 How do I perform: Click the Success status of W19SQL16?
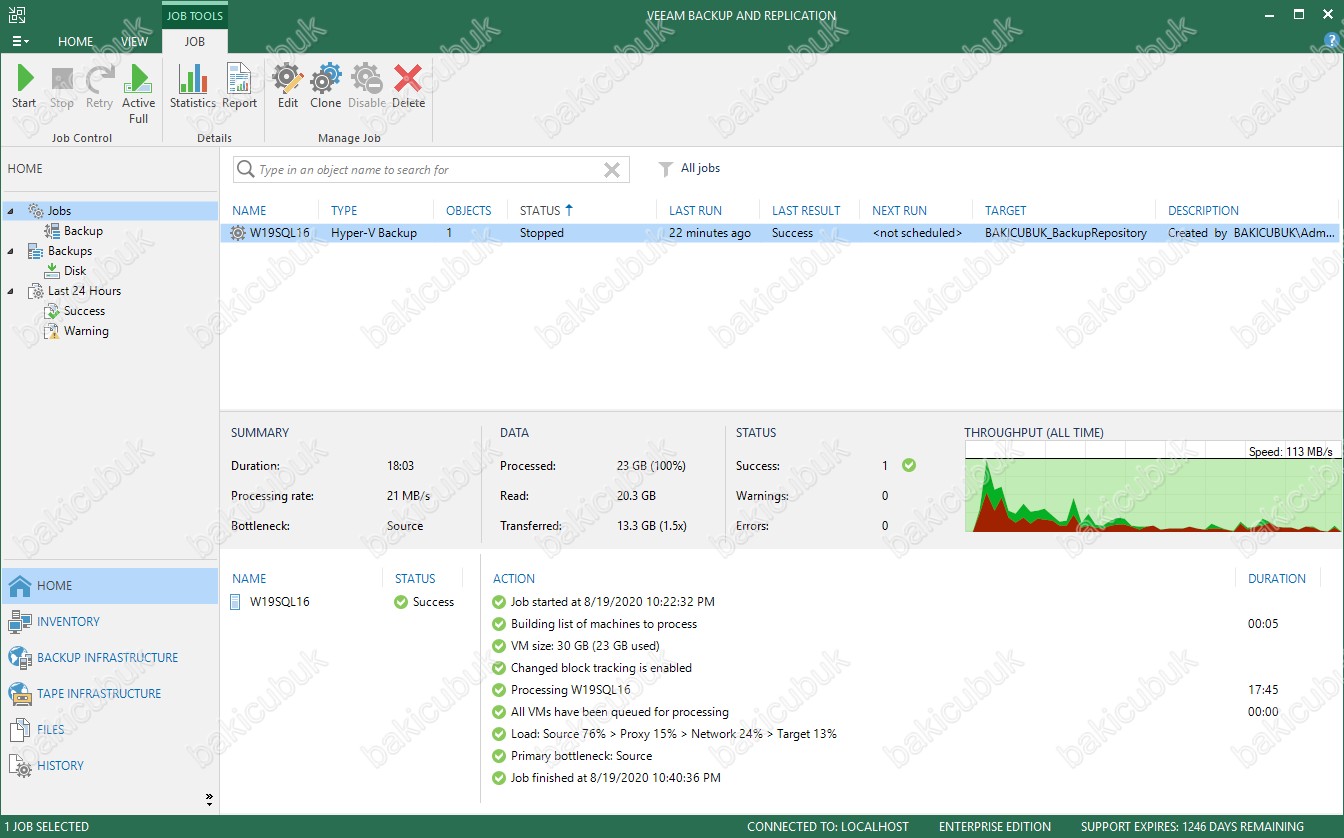(424, 602)
